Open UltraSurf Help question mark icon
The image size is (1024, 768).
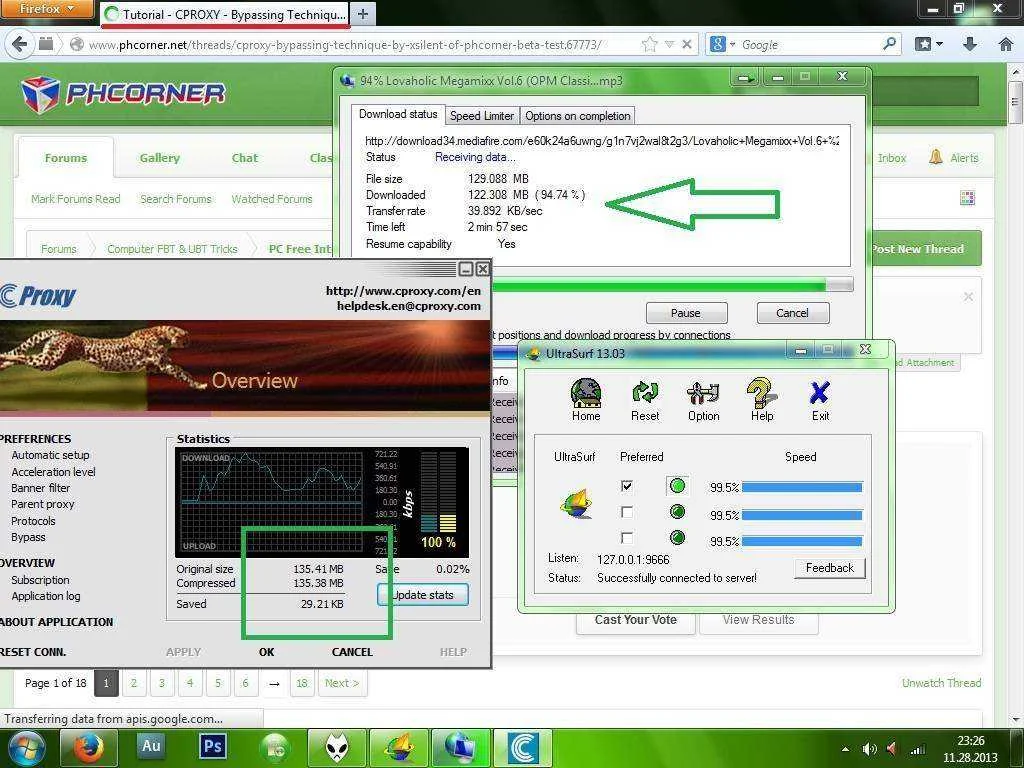pyautogui.click(x=761, y=399)
